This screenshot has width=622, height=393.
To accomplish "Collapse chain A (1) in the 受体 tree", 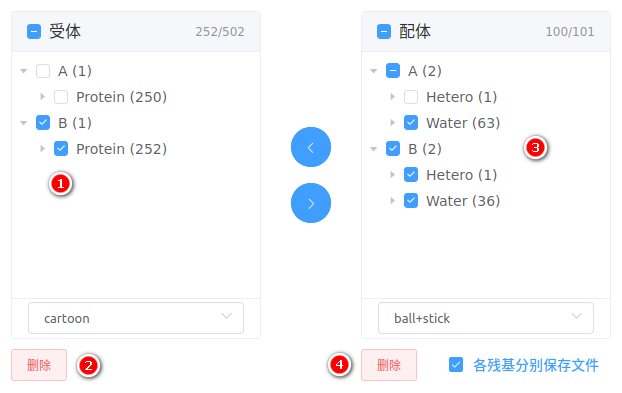I will tap(24, 71).
